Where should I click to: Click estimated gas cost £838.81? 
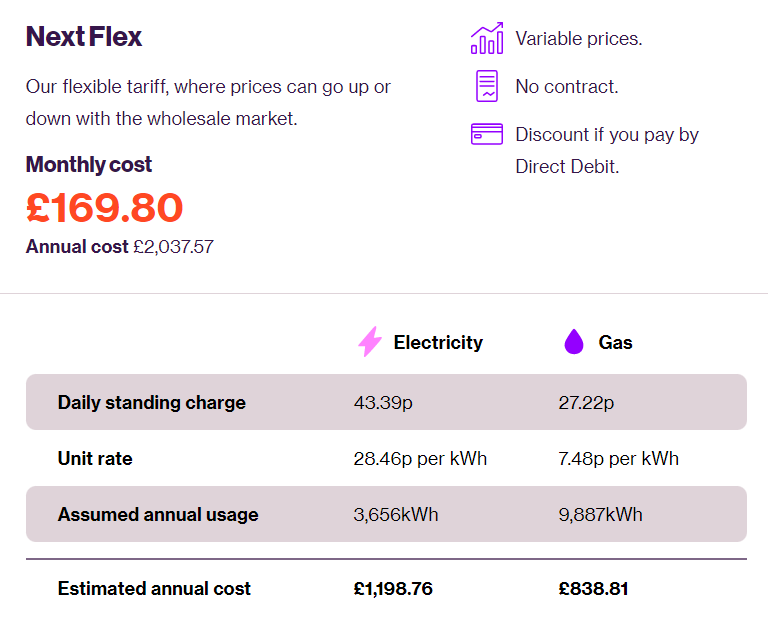pos(593,588)
